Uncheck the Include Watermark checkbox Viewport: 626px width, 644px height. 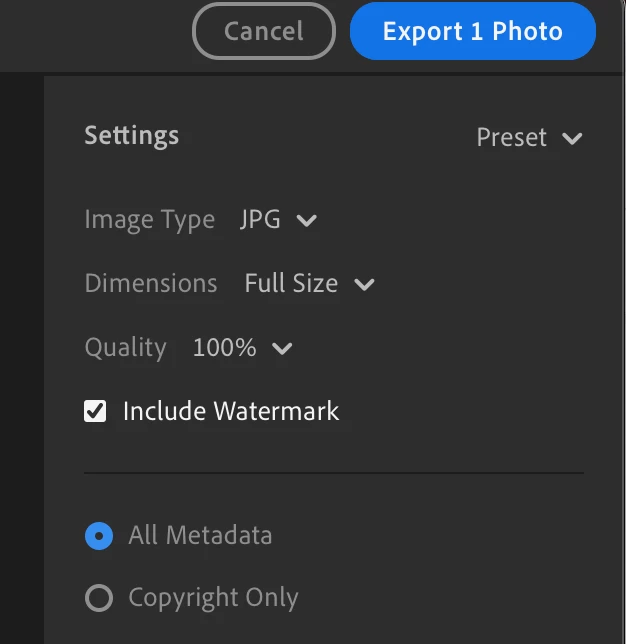(x=95, y=411)
